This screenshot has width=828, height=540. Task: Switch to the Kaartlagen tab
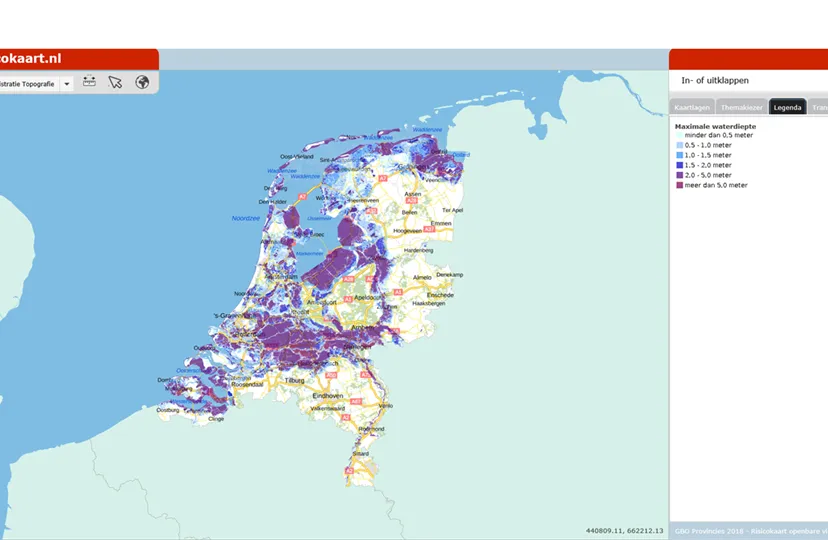click(x=692, y=107)
